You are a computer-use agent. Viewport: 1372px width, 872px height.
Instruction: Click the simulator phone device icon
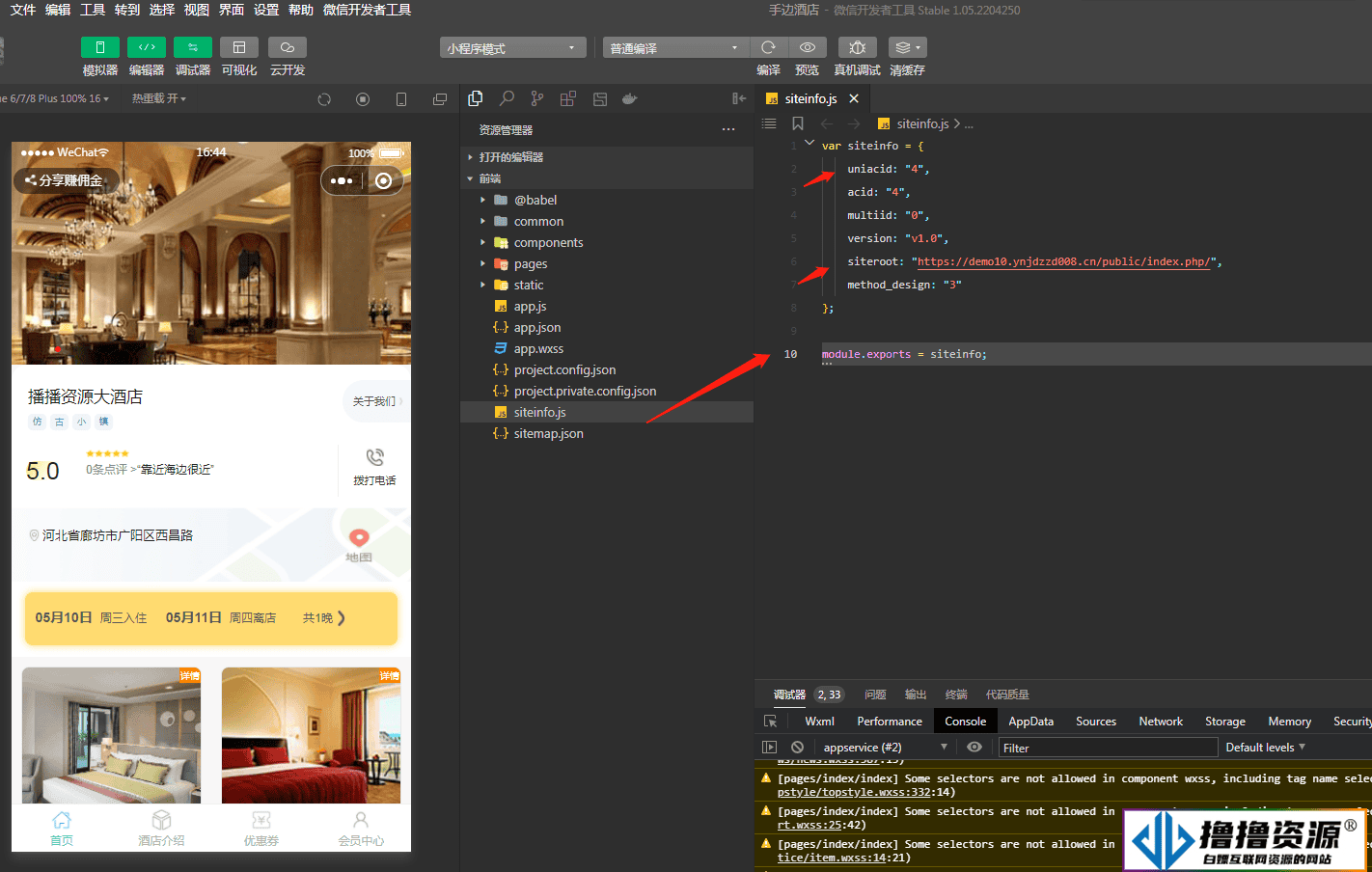tap(401, 99)
